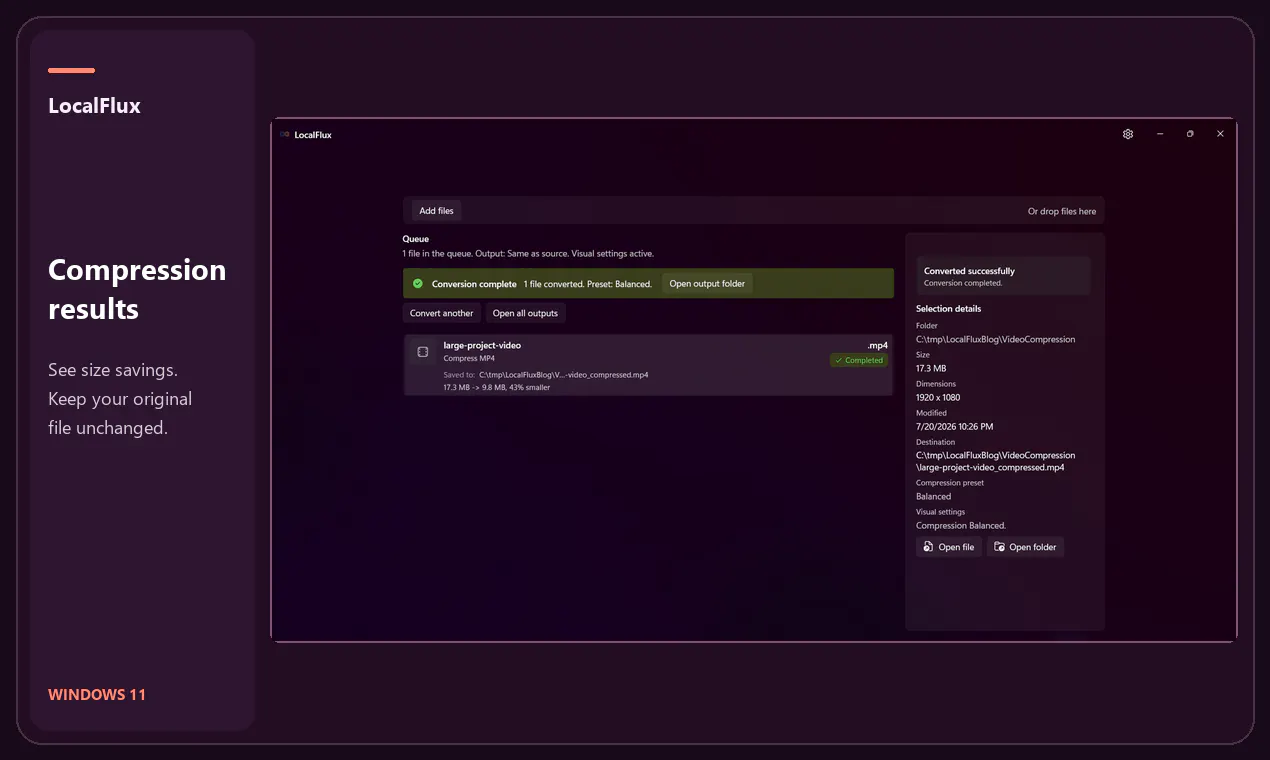
Task: Click the Add files button
Action: click(436, 211)
